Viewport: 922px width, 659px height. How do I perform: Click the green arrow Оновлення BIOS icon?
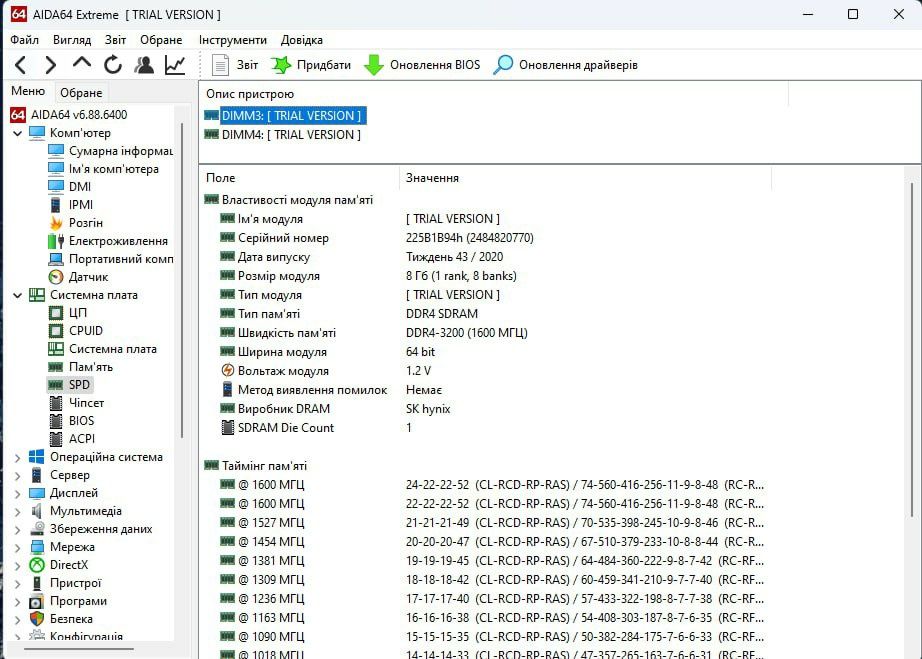[x=374, y=65]
